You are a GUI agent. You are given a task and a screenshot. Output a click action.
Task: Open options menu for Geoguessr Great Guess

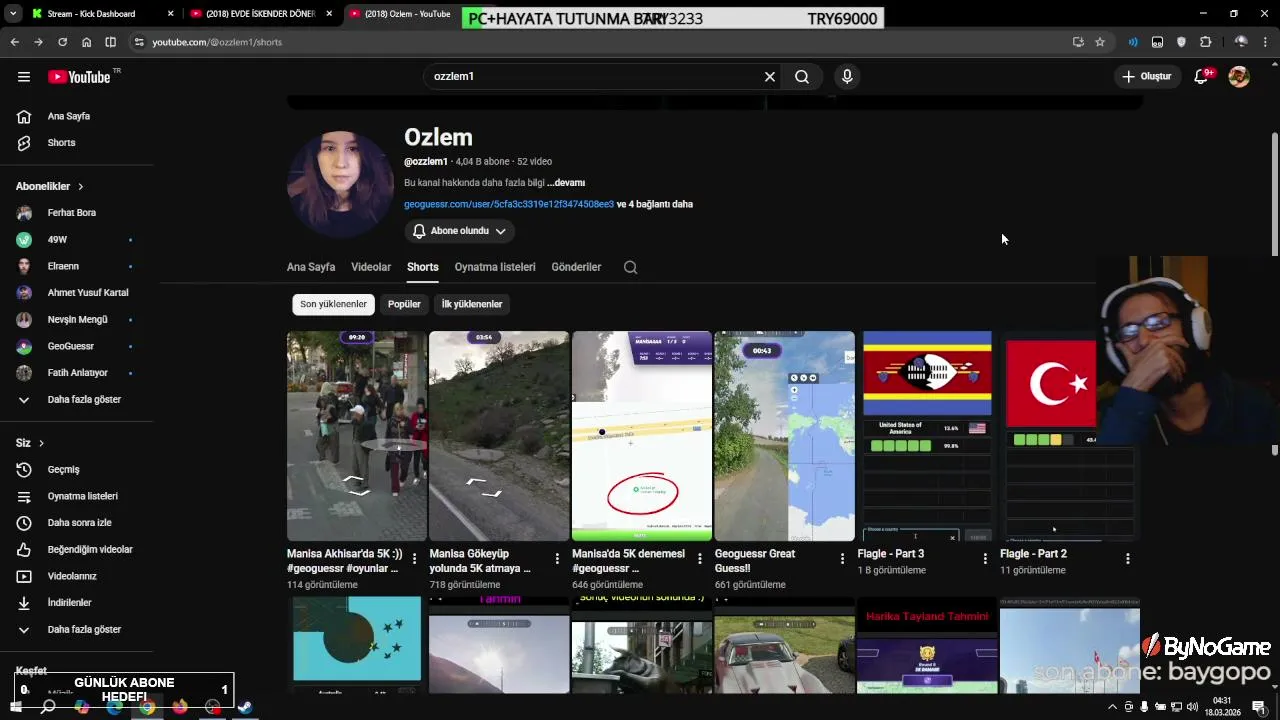coord(842,559)
